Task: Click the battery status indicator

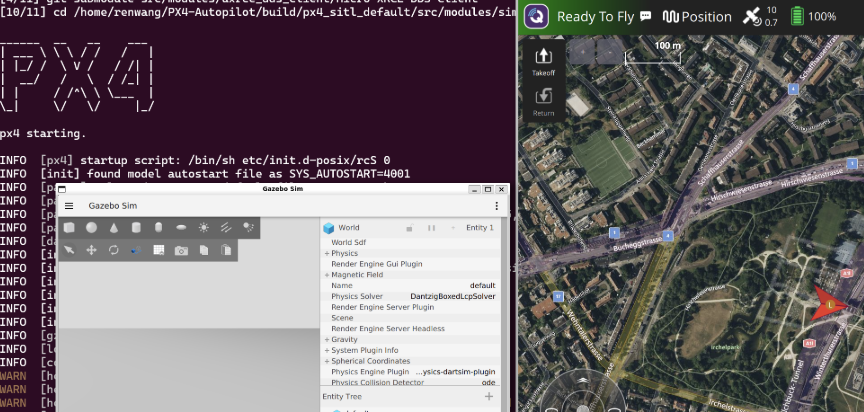Action: pyautogui.click(x=797, y=17)
